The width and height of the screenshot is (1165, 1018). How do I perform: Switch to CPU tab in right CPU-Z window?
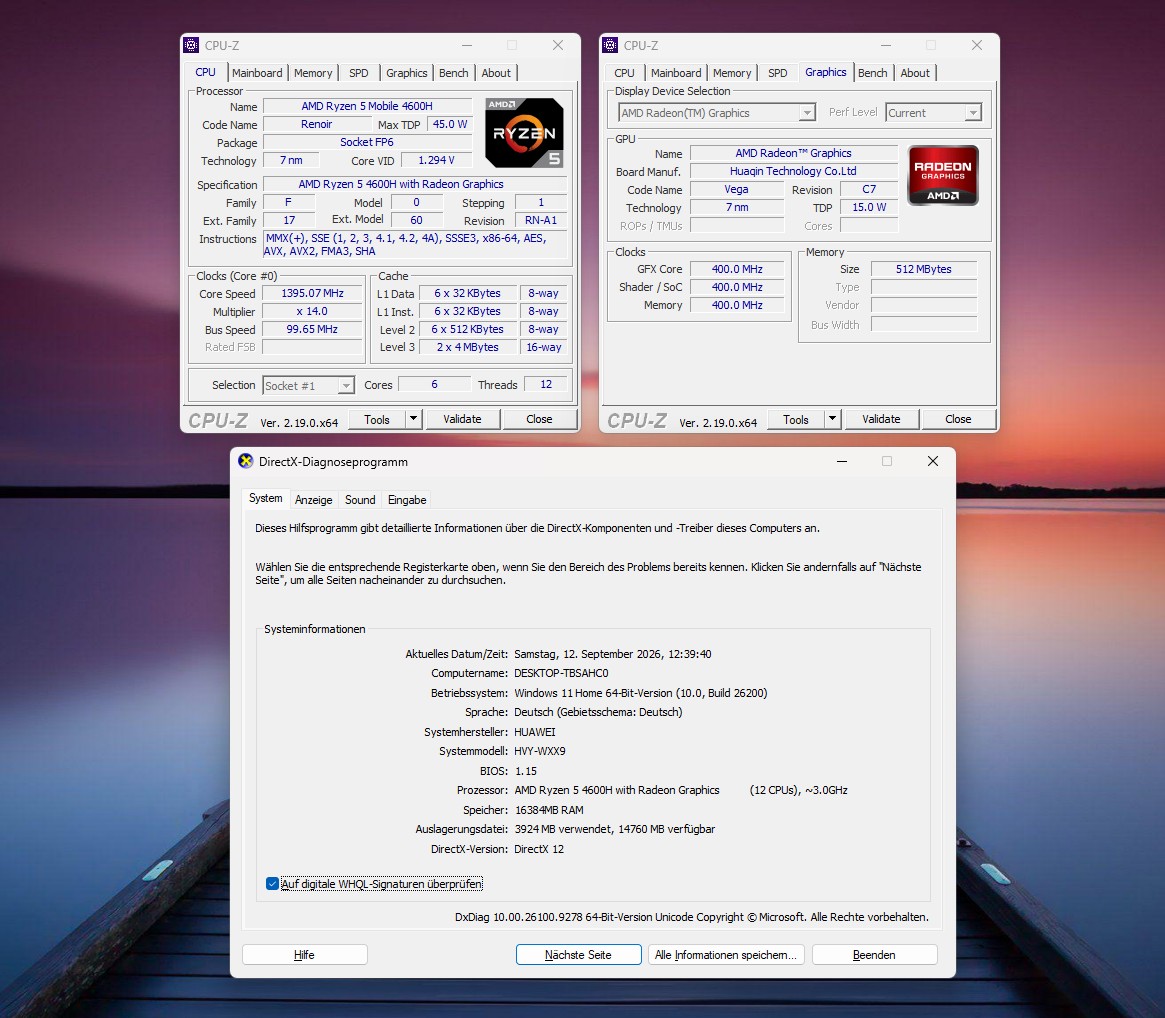coord(624,73)
